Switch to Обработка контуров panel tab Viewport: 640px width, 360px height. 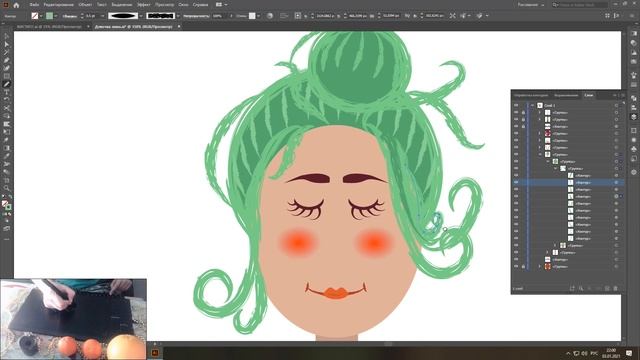click(531, 95)
